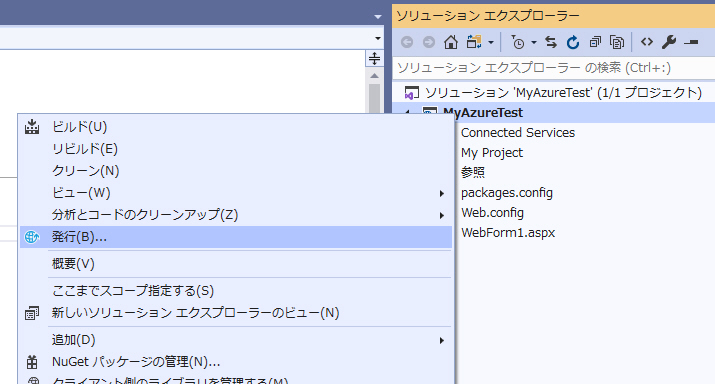The height and width of the screenshot is (384, 715).
Task: Select packages.config file
Action: click(507, 193)
